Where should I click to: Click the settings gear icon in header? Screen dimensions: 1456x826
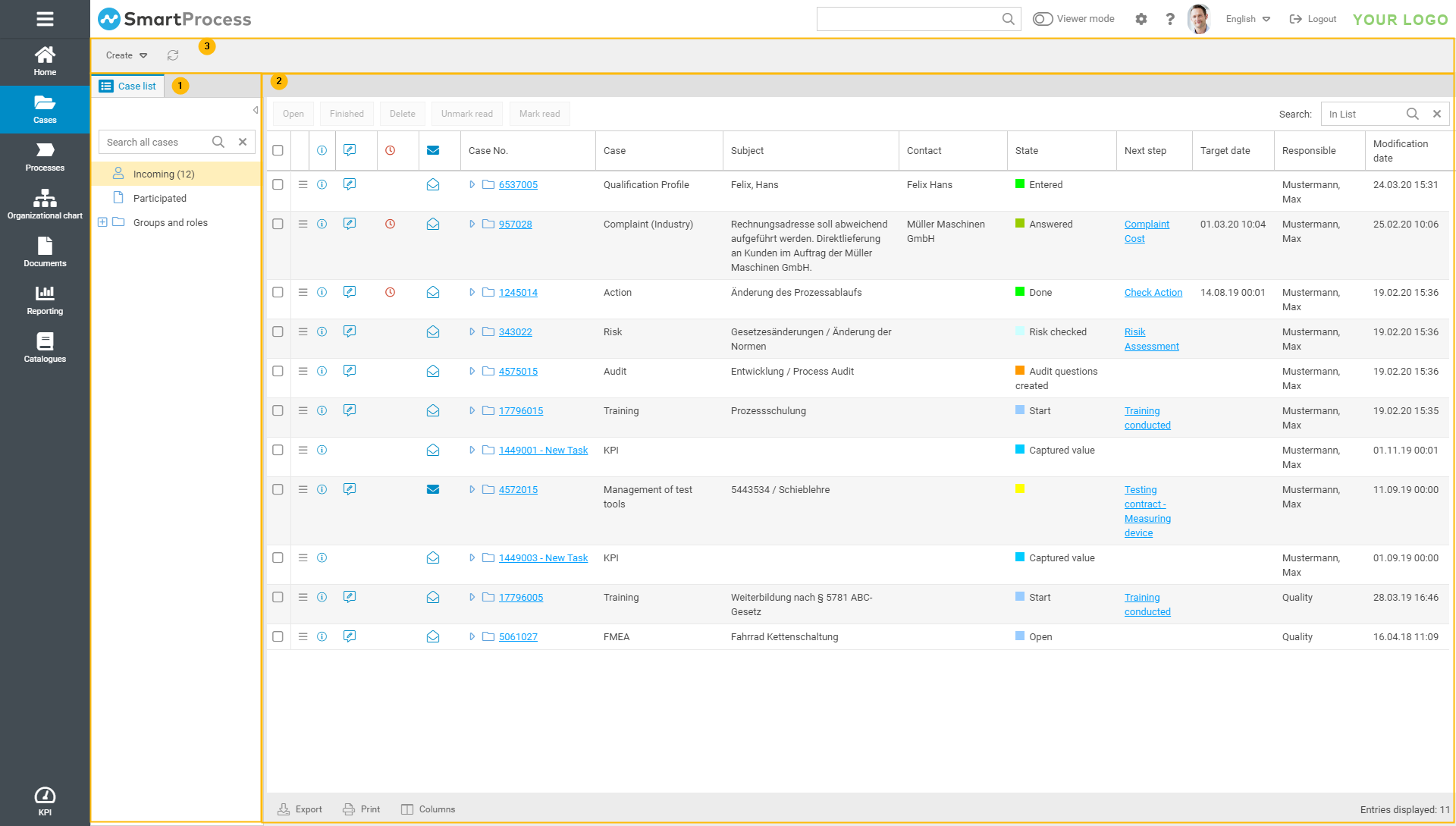pos(1141,19)
